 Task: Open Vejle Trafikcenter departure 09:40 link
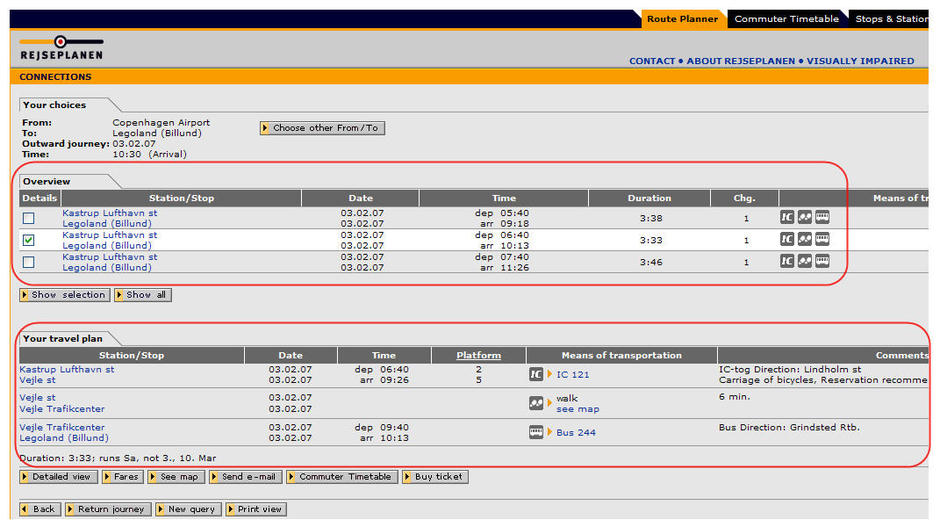pyautogui.click(x=62, y=427)
